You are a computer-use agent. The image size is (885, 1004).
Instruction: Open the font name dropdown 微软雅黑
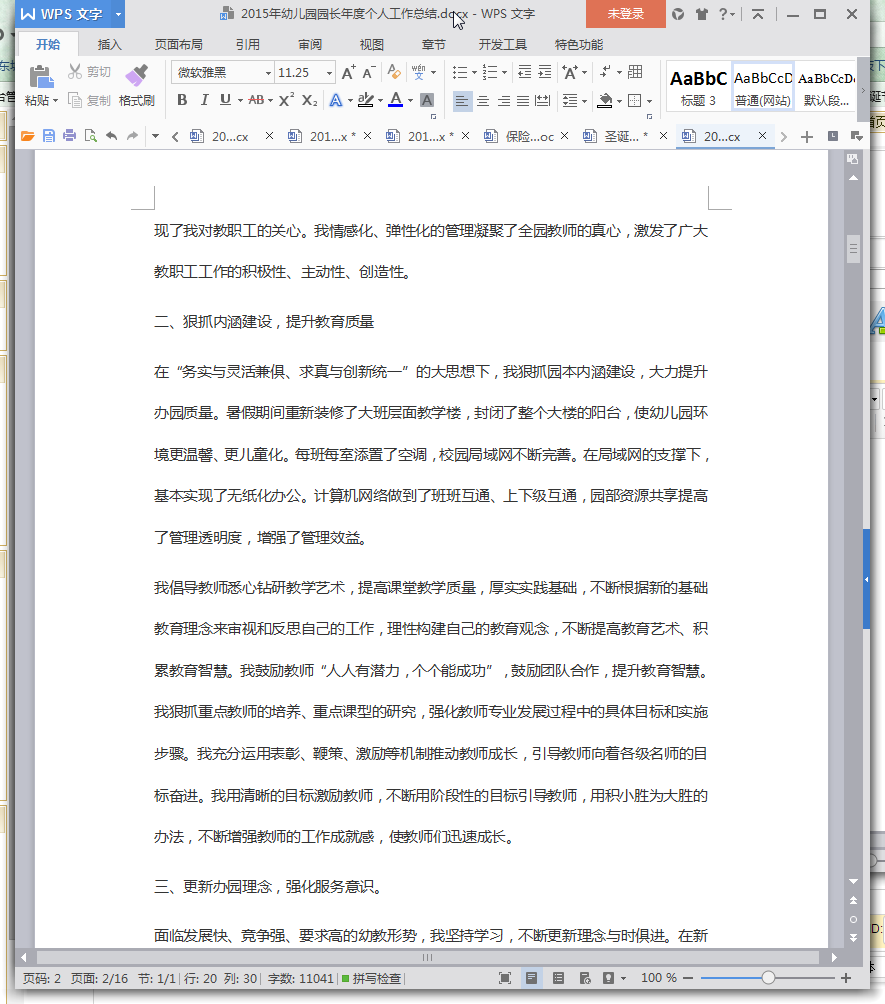pos(268,73)
